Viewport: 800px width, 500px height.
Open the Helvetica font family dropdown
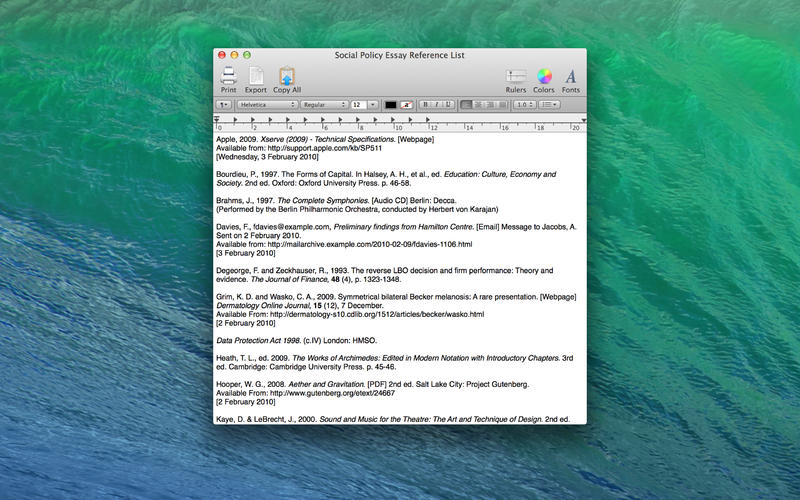coord(266,104)
